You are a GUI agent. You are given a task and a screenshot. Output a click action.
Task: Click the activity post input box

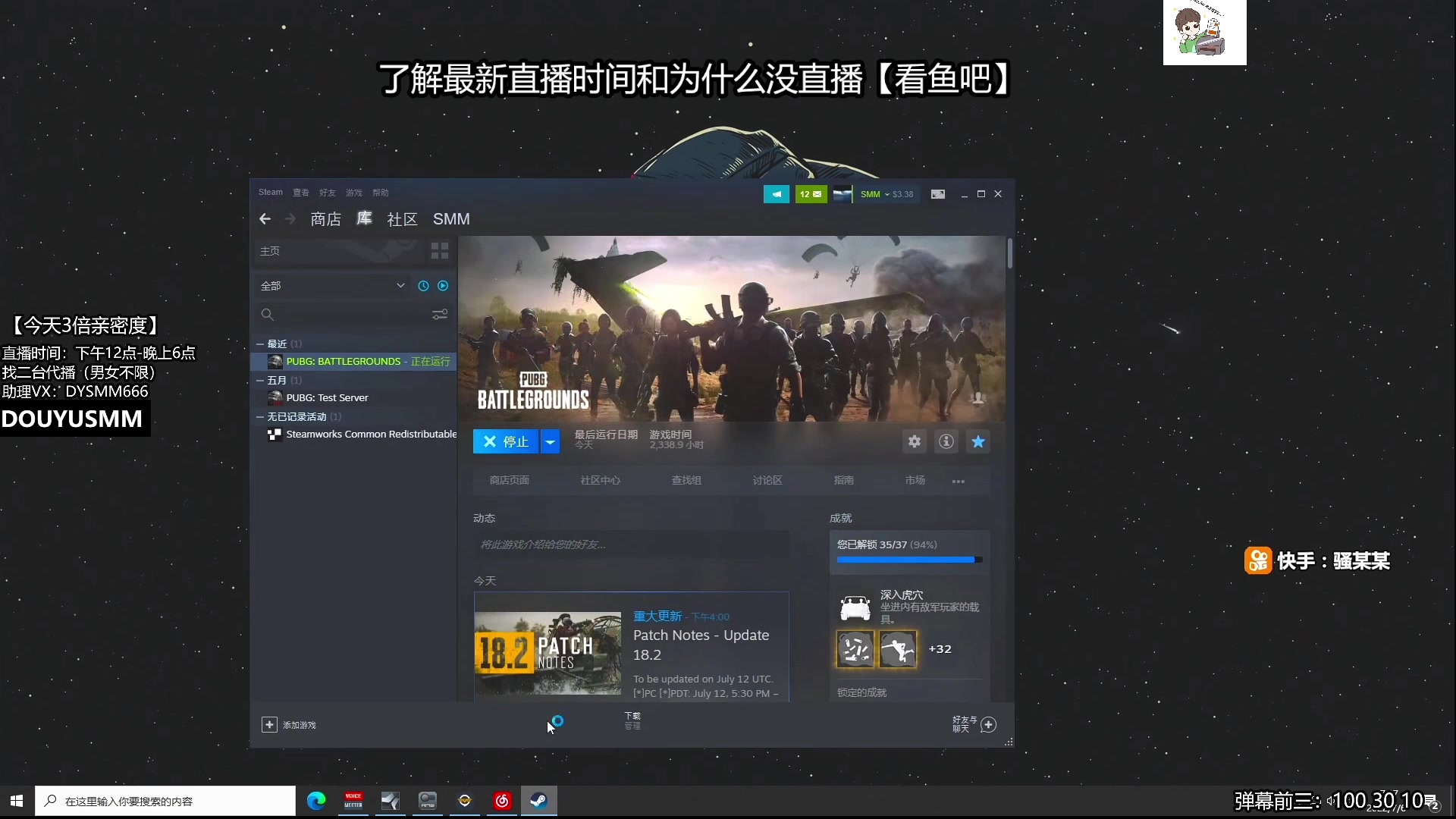pos(631,544)
